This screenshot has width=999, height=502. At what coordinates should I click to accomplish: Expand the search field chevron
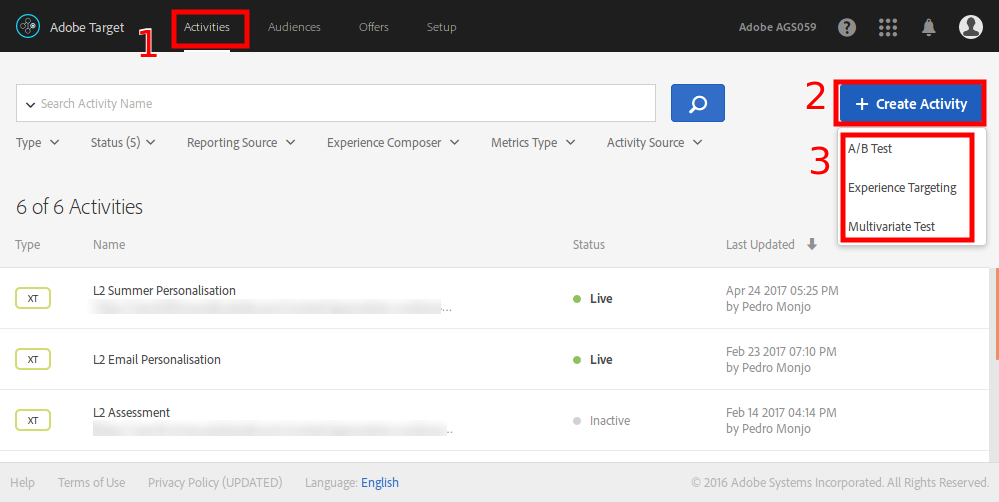coord(30,104)
